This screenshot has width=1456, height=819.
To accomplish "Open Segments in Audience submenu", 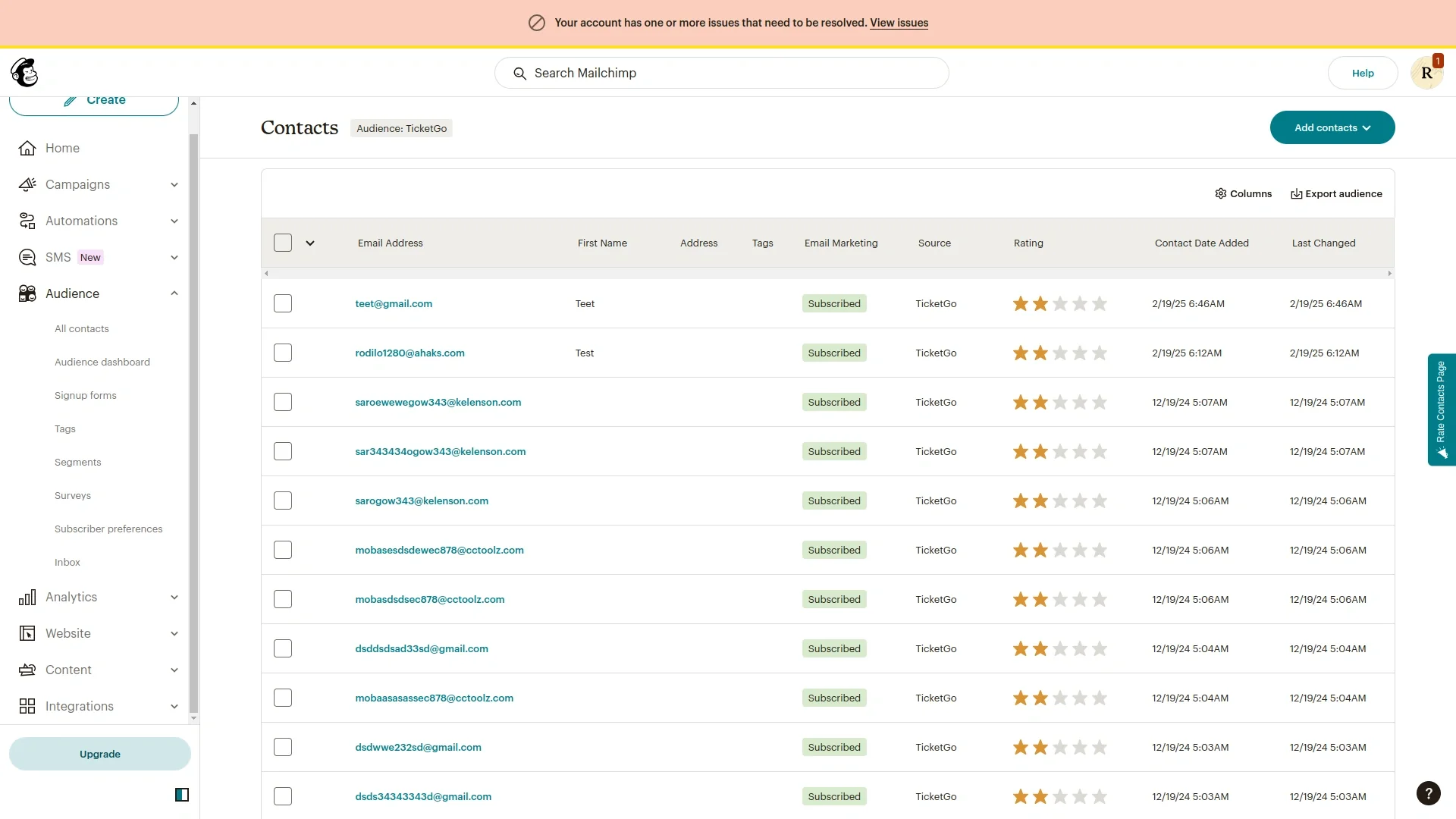I will [77, 462].
